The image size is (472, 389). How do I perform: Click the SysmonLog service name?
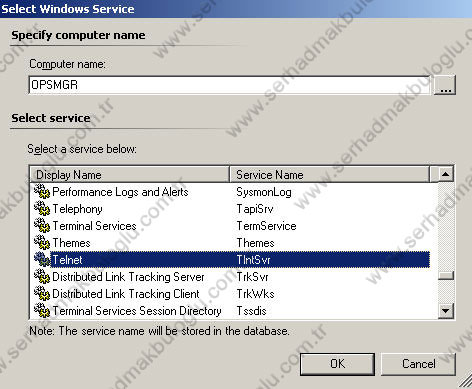pyautogui.click(x=264, y=192)
